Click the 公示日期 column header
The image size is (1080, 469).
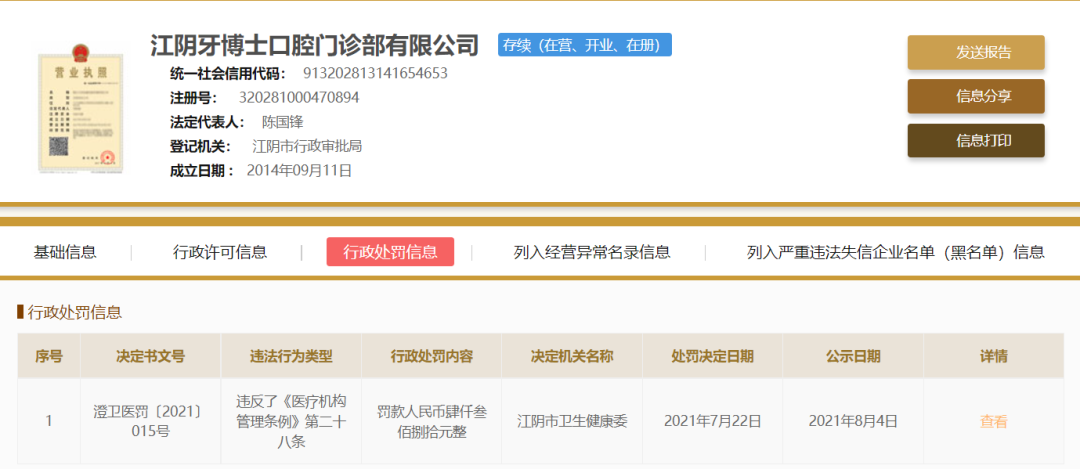(853, 356)
